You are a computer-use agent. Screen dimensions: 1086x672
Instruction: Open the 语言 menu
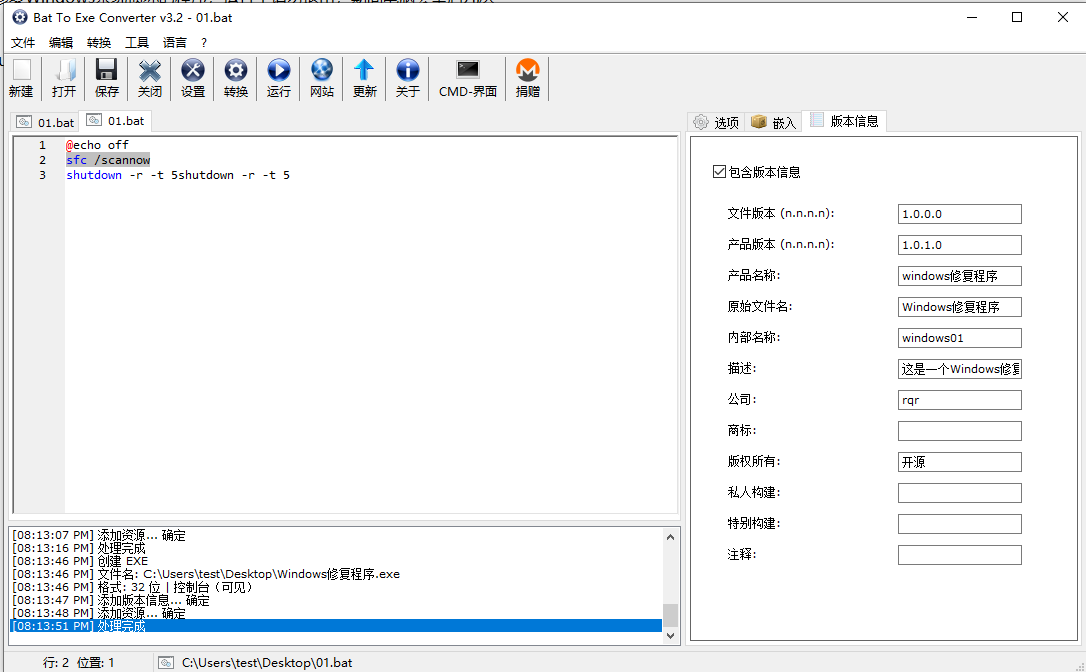(175, 43)
